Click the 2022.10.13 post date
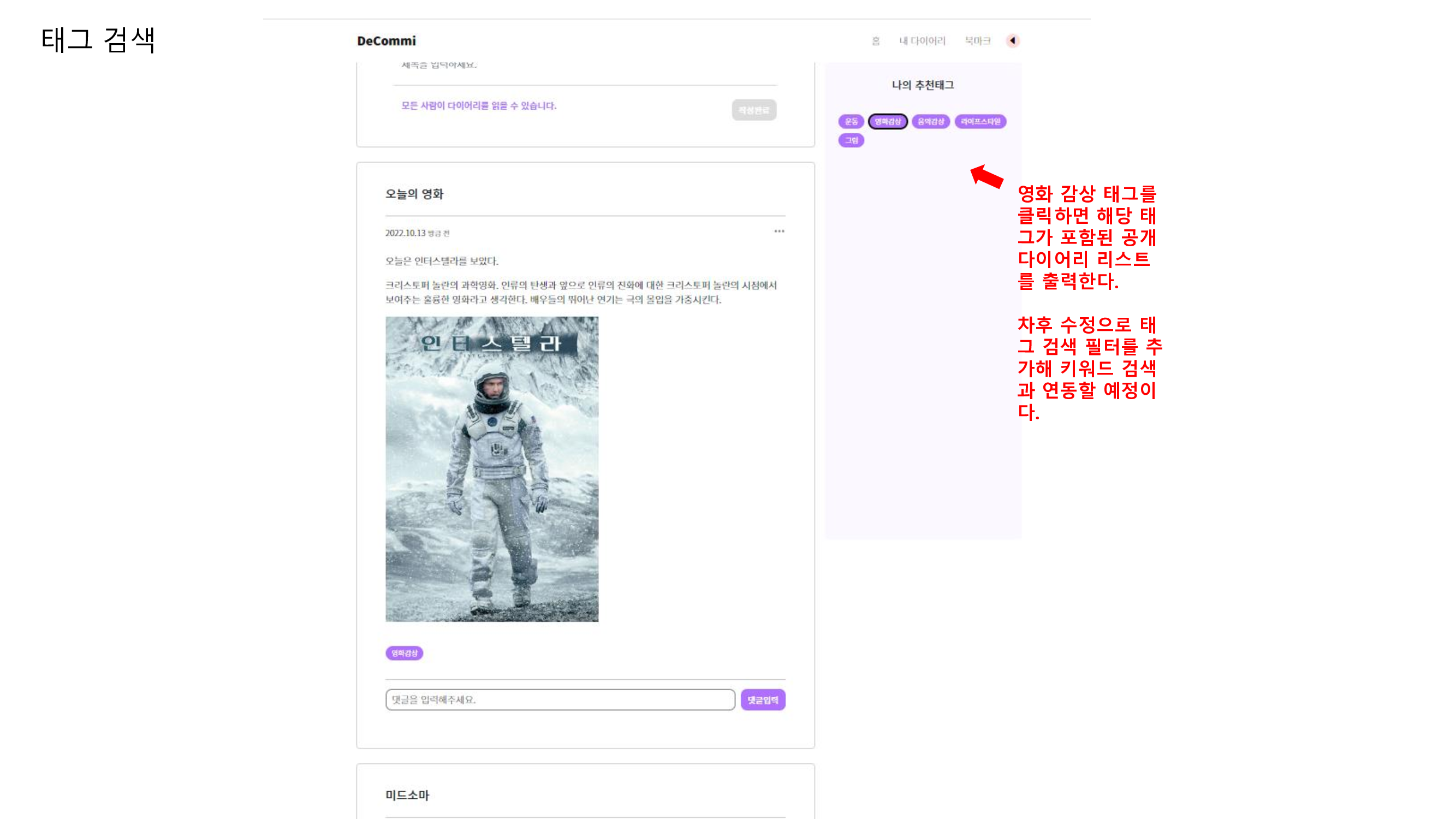 [405, 233]
